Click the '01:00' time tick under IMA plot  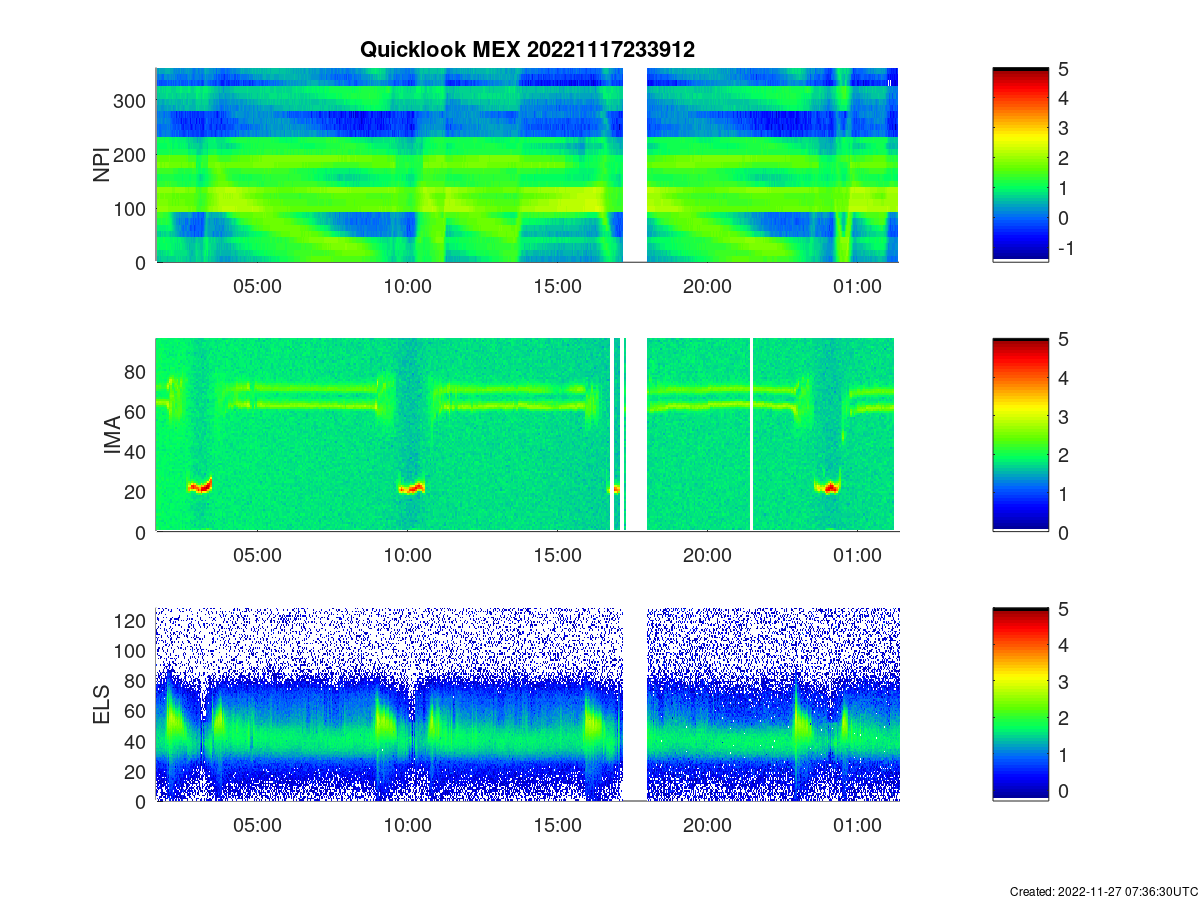pyautogui.click(x=857, y=555)
